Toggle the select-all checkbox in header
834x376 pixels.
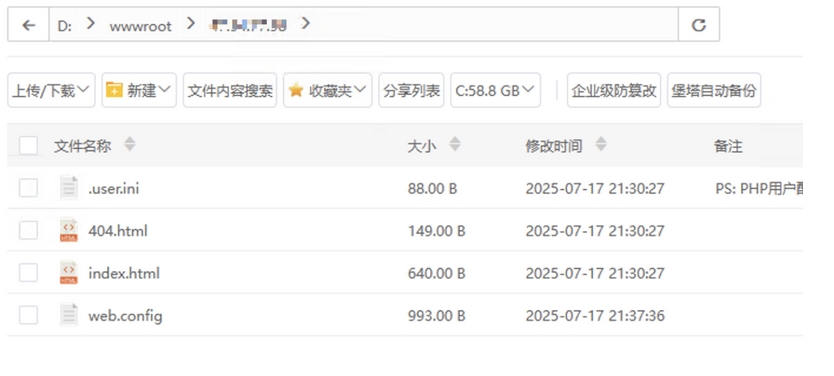28,145
